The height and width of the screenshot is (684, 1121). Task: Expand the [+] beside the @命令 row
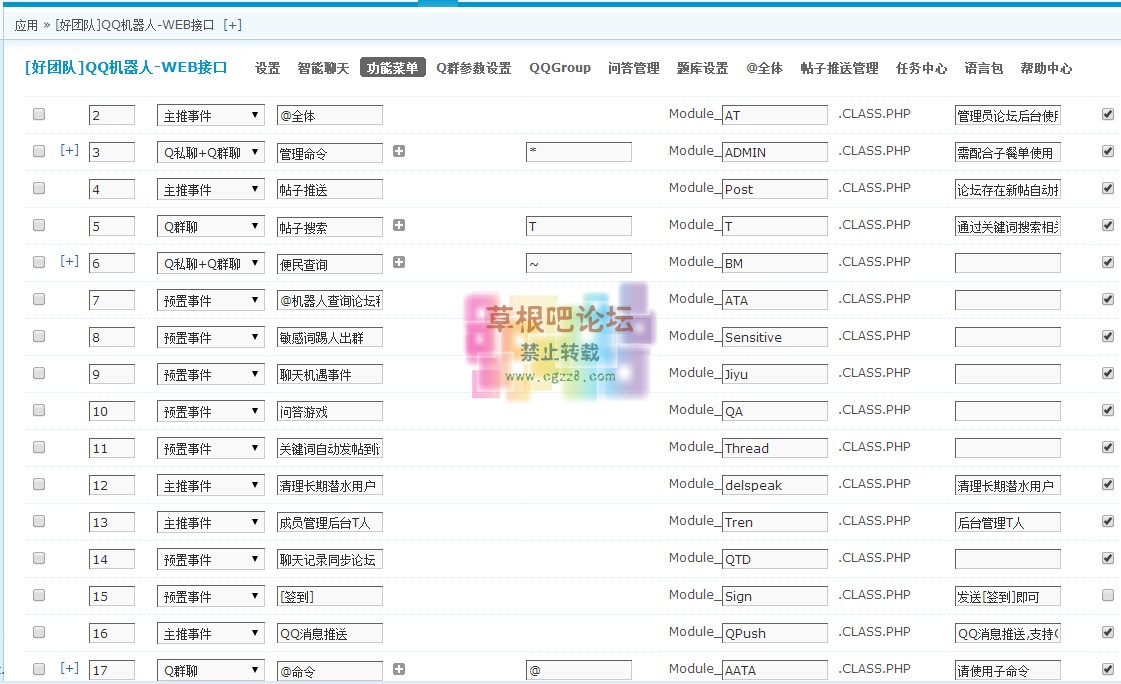click(68, 669)
